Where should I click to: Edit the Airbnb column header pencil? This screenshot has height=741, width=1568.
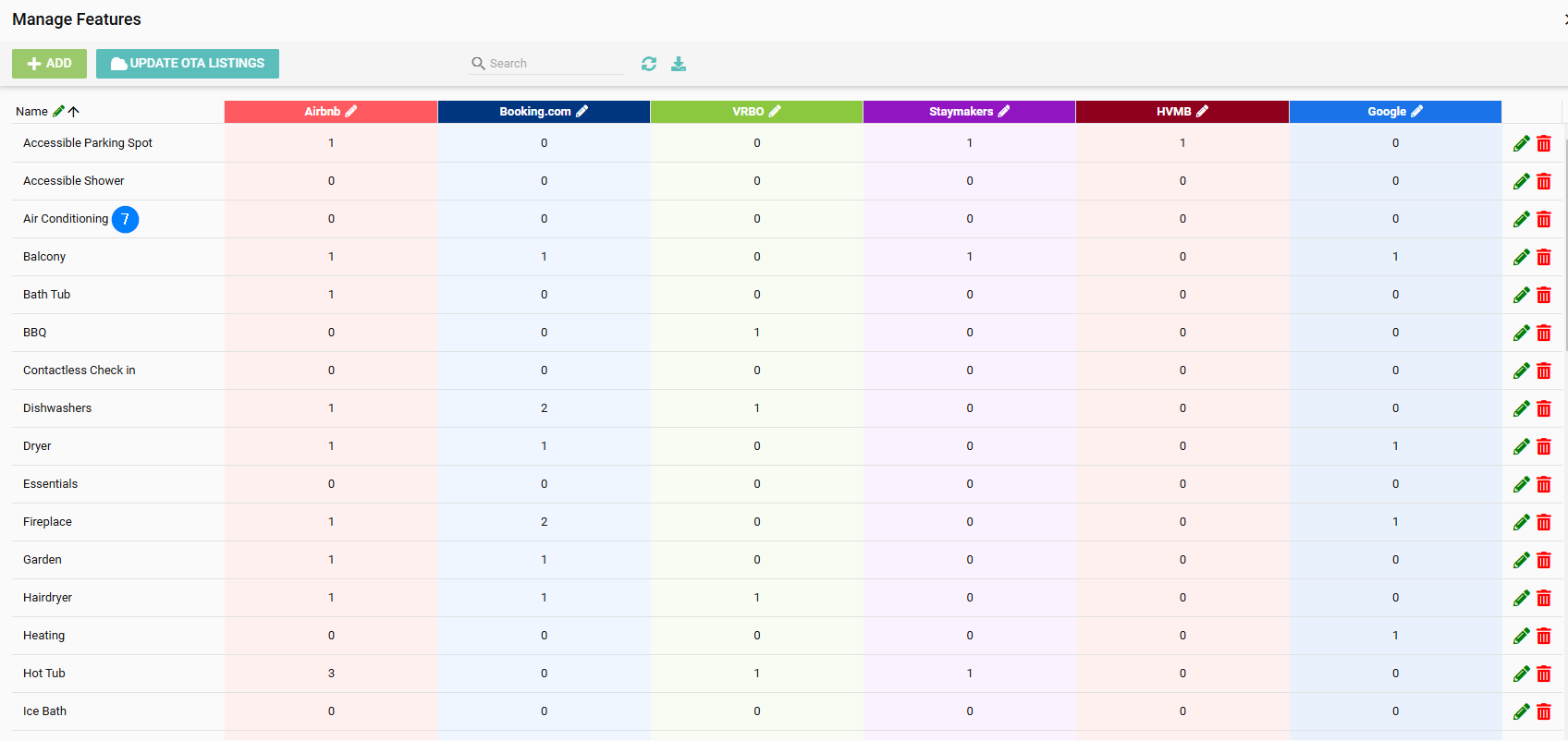pyautogui.click(x=351, y=111)
